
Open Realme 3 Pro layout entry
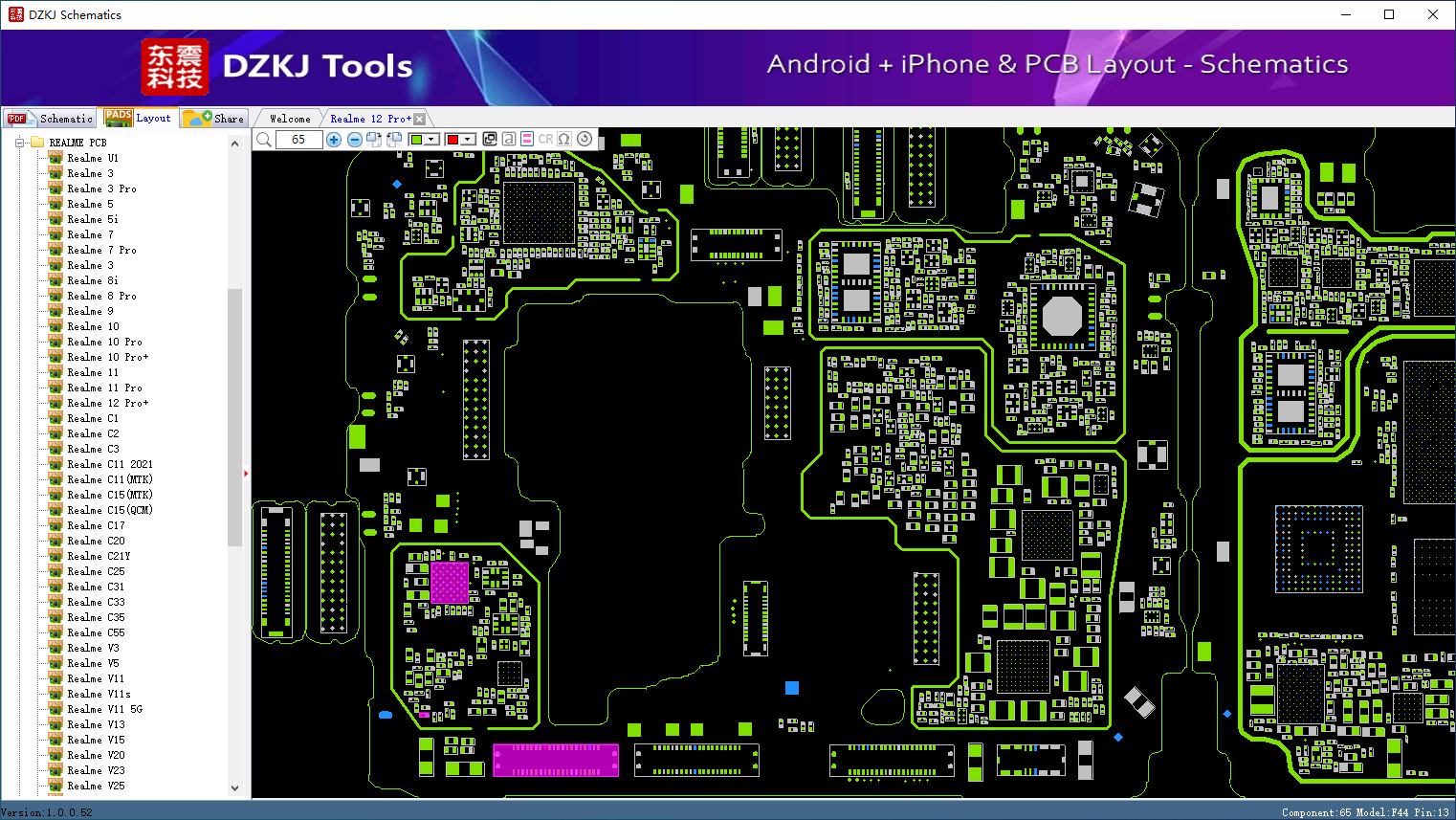pyautogui.click(x=101, y=188)
